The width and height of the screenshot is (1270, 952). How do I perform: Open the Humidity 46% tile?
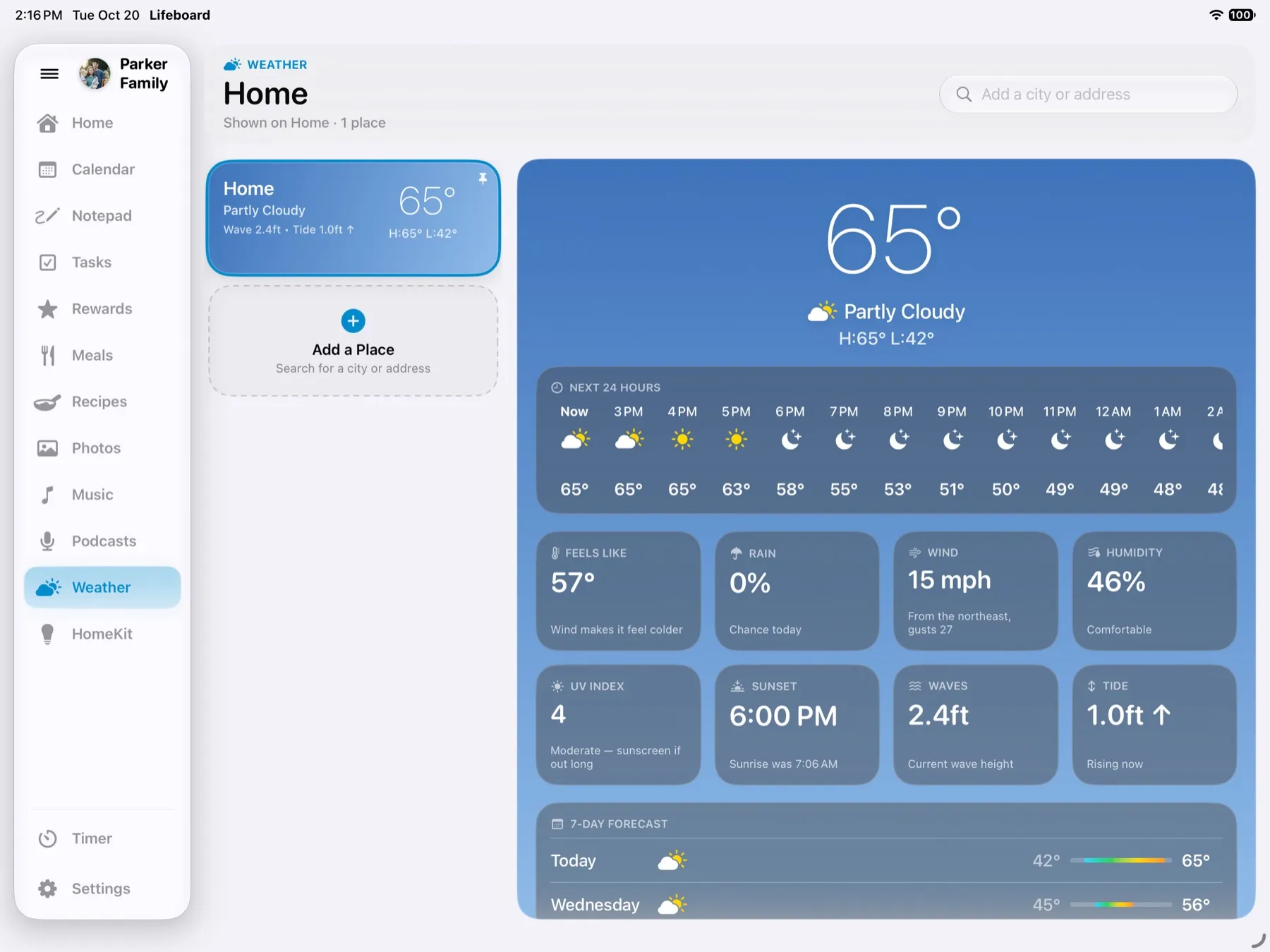tap(1154, 591)
